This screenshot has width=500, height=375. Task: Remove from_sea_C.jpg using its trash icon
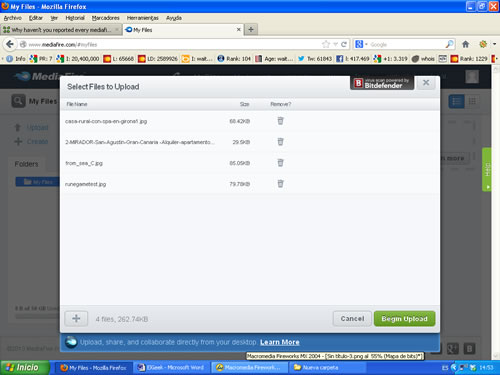tap(280, 163)
